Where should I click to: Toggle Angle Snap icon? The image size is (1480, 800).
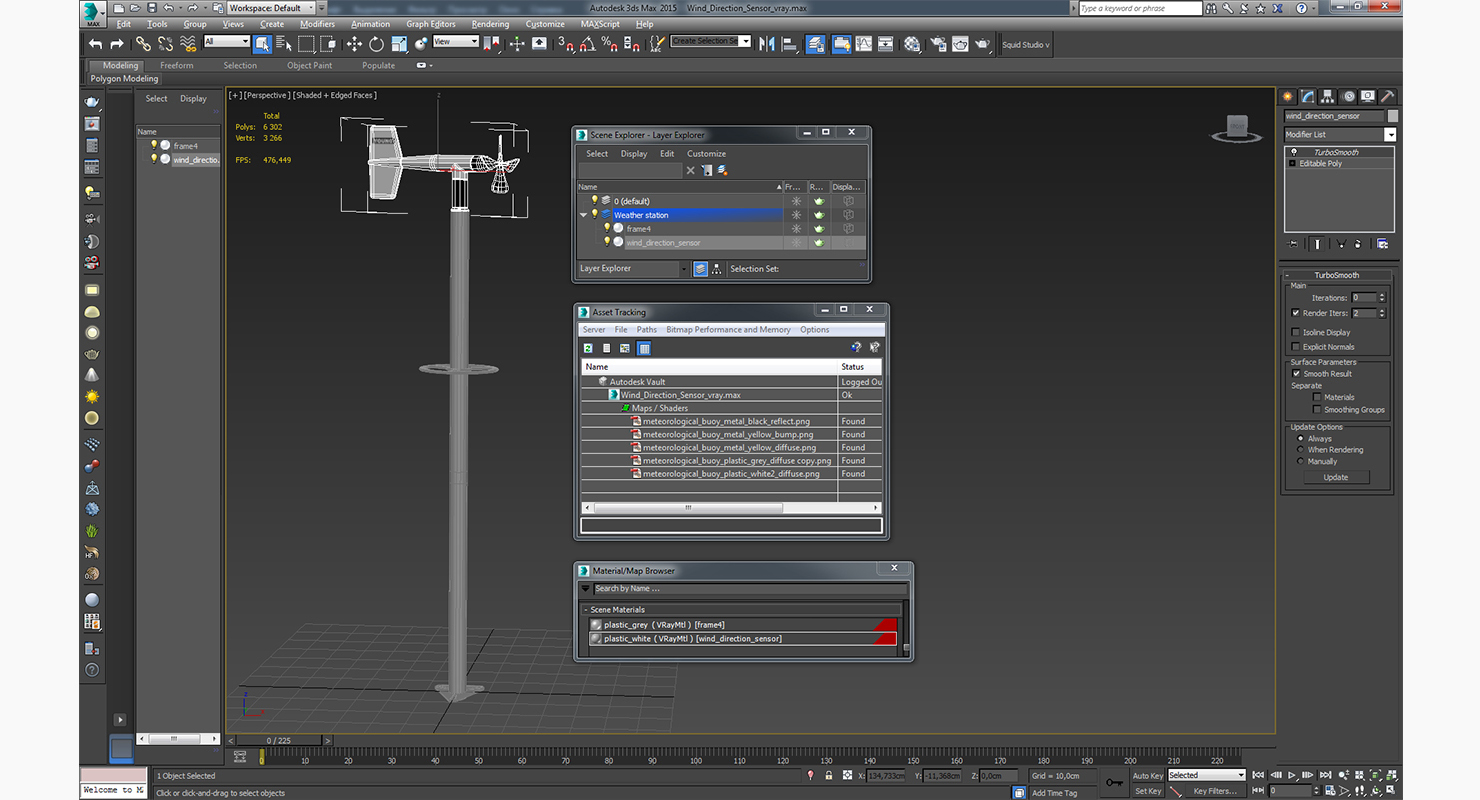587,44
